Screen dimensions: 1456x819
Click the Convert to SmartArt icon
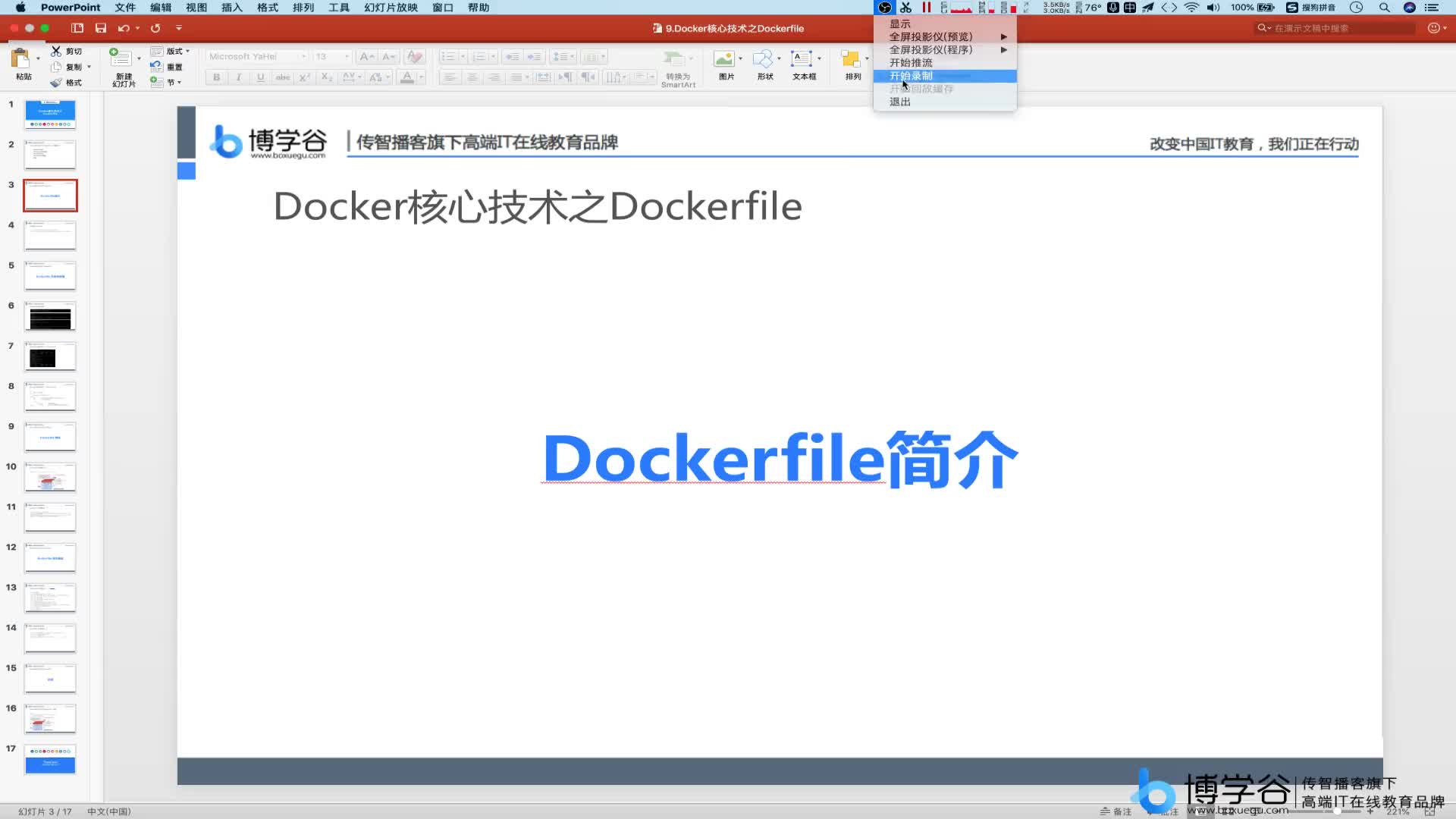point(673,59)
